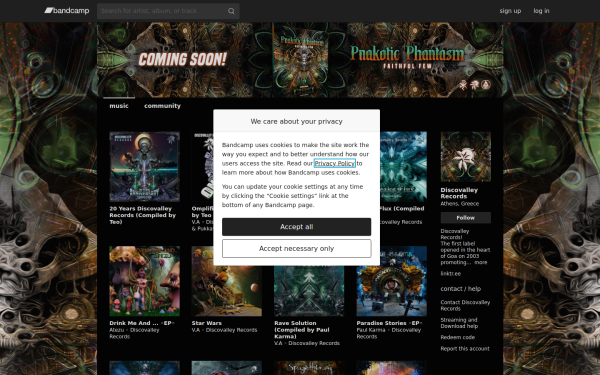Accept all cookies

pyautogui.click(x=297, y=227)
